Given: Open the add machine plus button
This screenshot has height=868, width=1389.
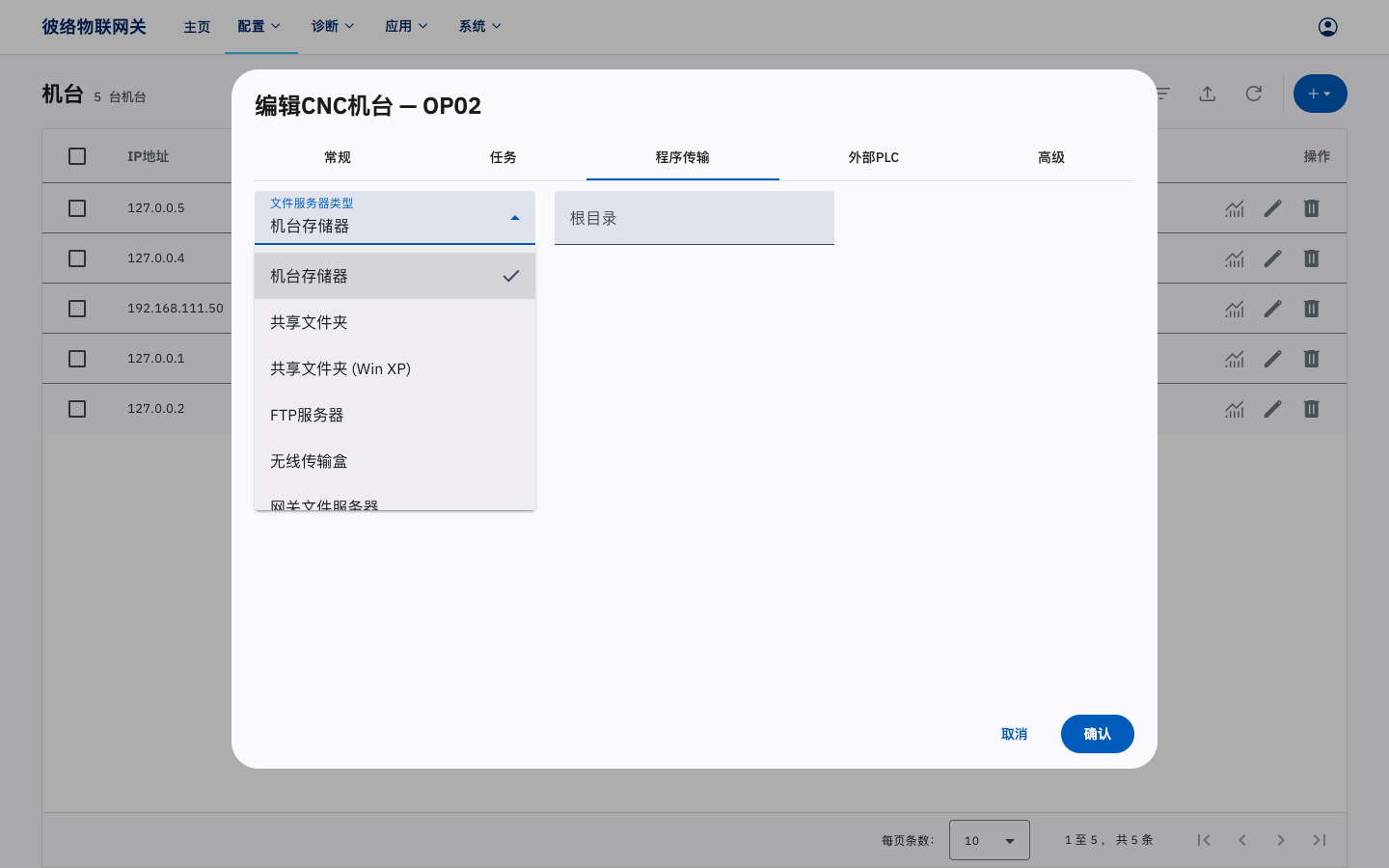Looking at the screenshot, I should pyautogui.click(x=1321, y=94).
